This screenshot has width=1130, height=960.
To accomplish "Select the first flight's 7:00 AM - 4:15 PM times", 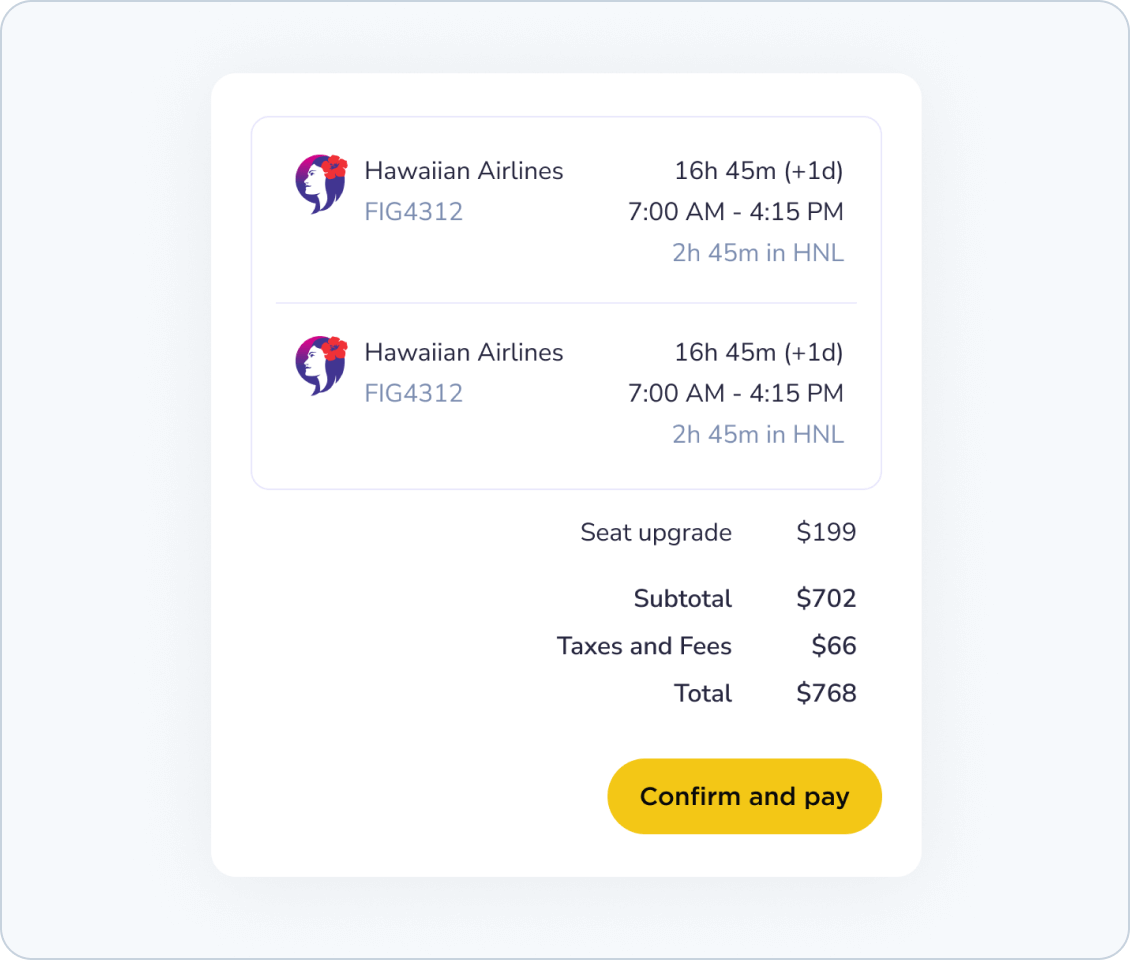I will (735, 212).
